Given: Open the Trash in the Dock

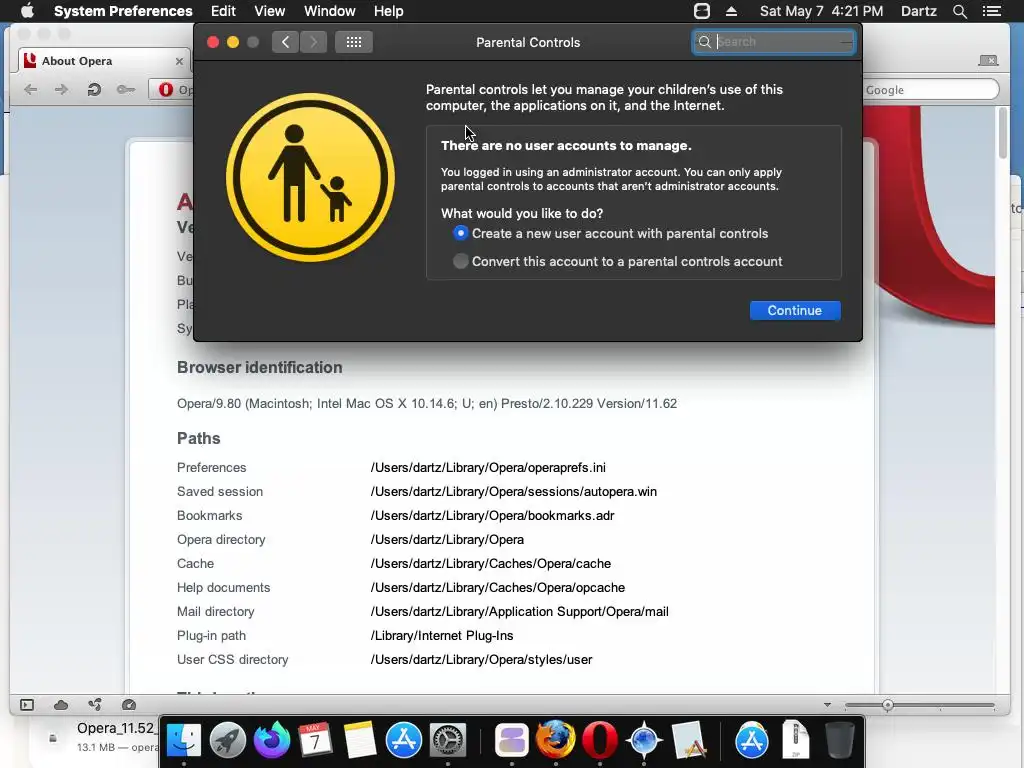Looking at the screenshot, I should coord(839,740).
